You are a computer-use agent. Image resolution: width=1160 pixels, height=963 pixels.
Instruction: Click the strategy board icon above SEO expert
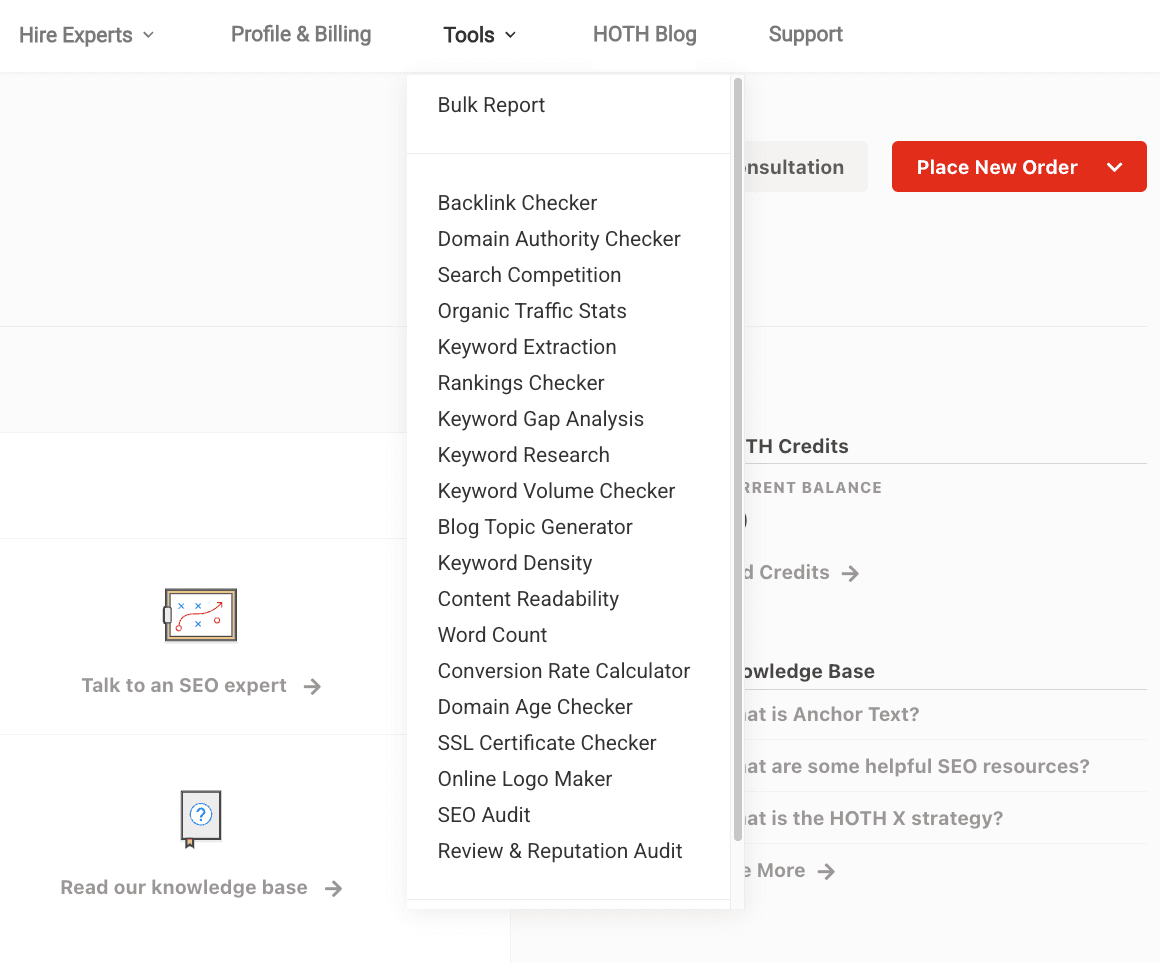coord(200,614)
